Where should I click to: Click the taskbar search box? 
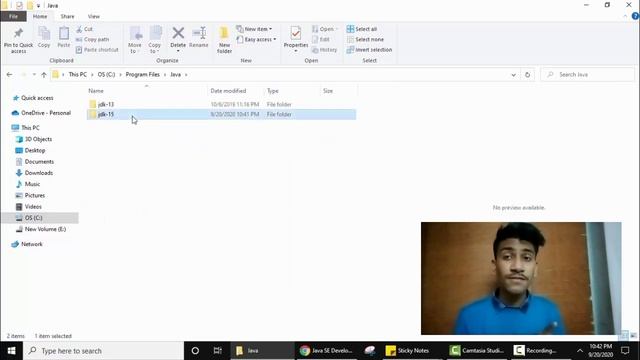[x=104, y=351]
